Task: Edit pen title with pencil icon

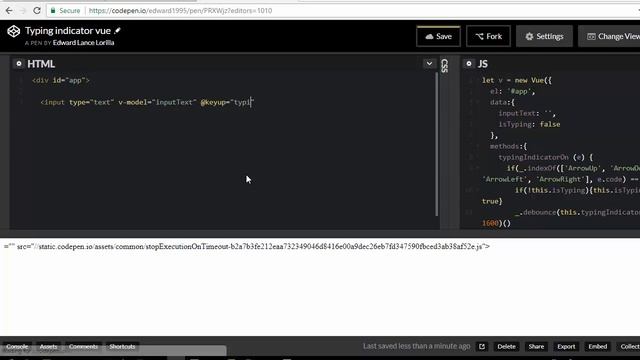Action: coord(118,31)
